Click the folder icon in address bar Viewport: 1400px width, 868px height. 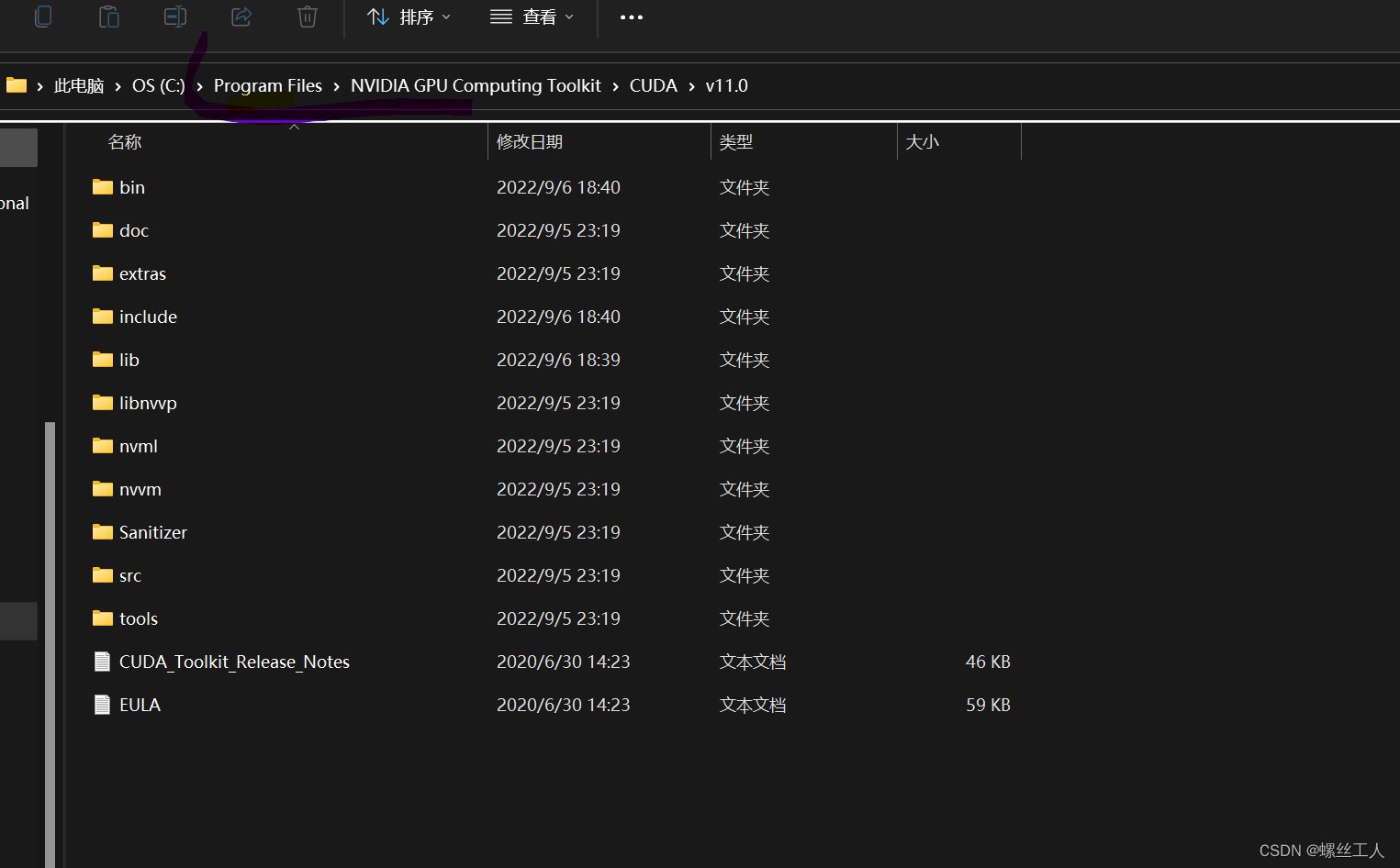tap(17, 85)
